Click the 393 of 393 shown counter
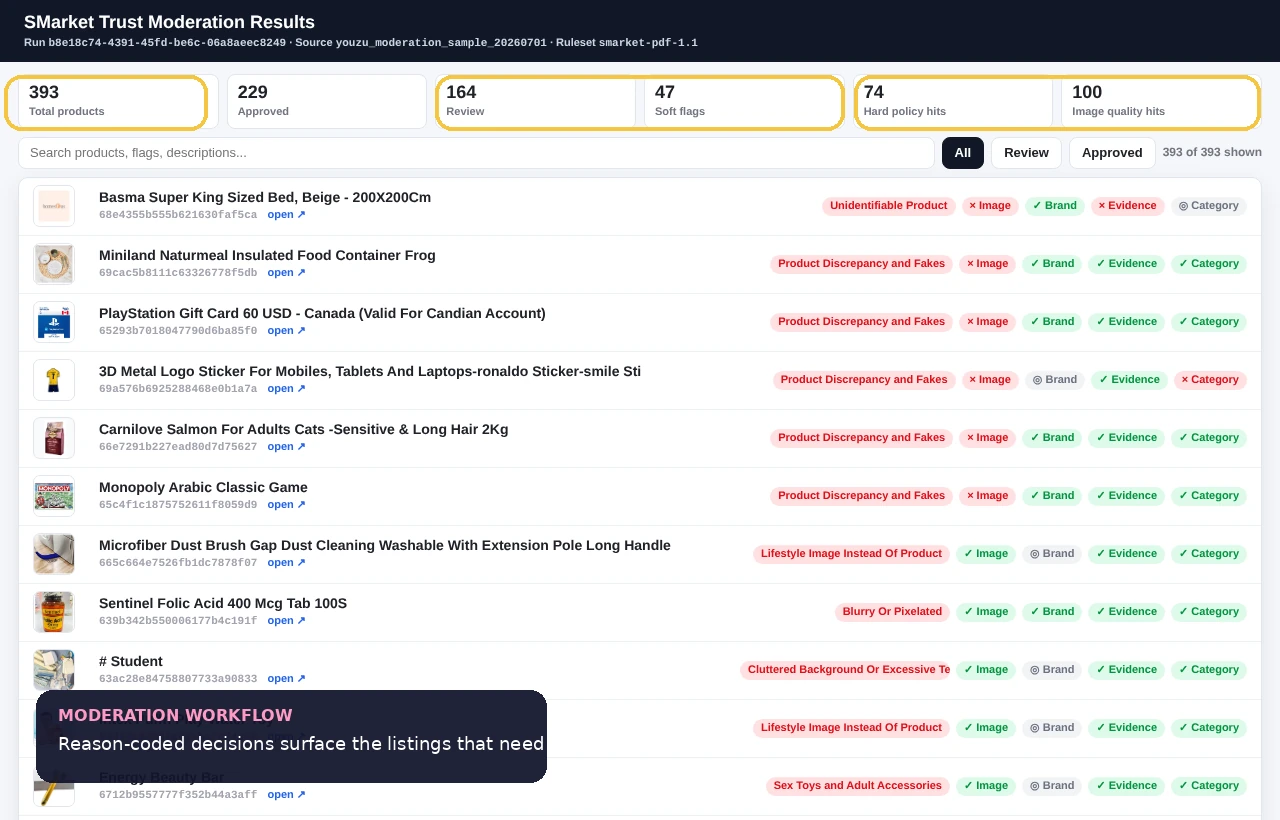The height and width of the screenshot is (820, 1280). coord(1212,152)
